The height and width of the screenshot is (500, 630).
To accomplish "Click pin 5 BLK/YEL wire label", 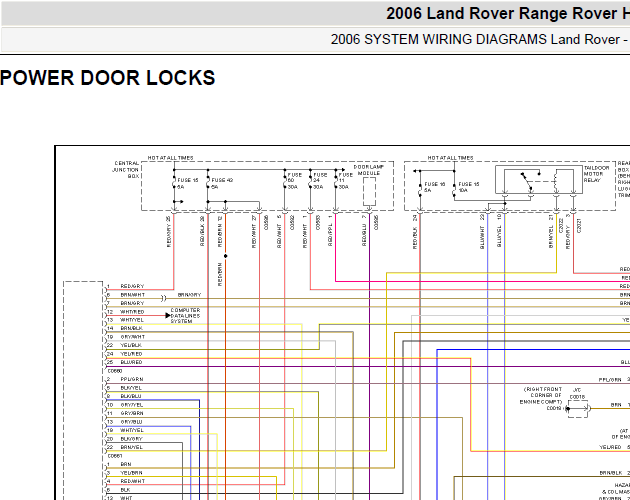I will pos(131,388).
